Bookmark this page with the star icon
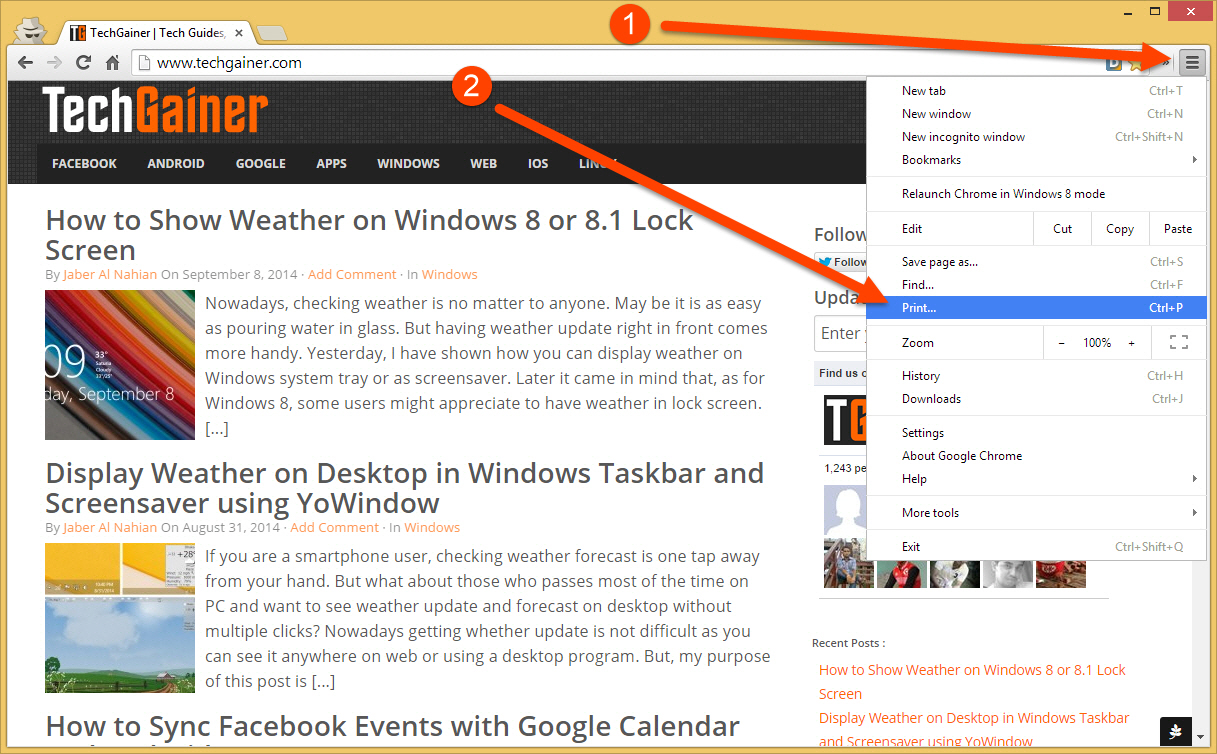 click(1136, 62)
